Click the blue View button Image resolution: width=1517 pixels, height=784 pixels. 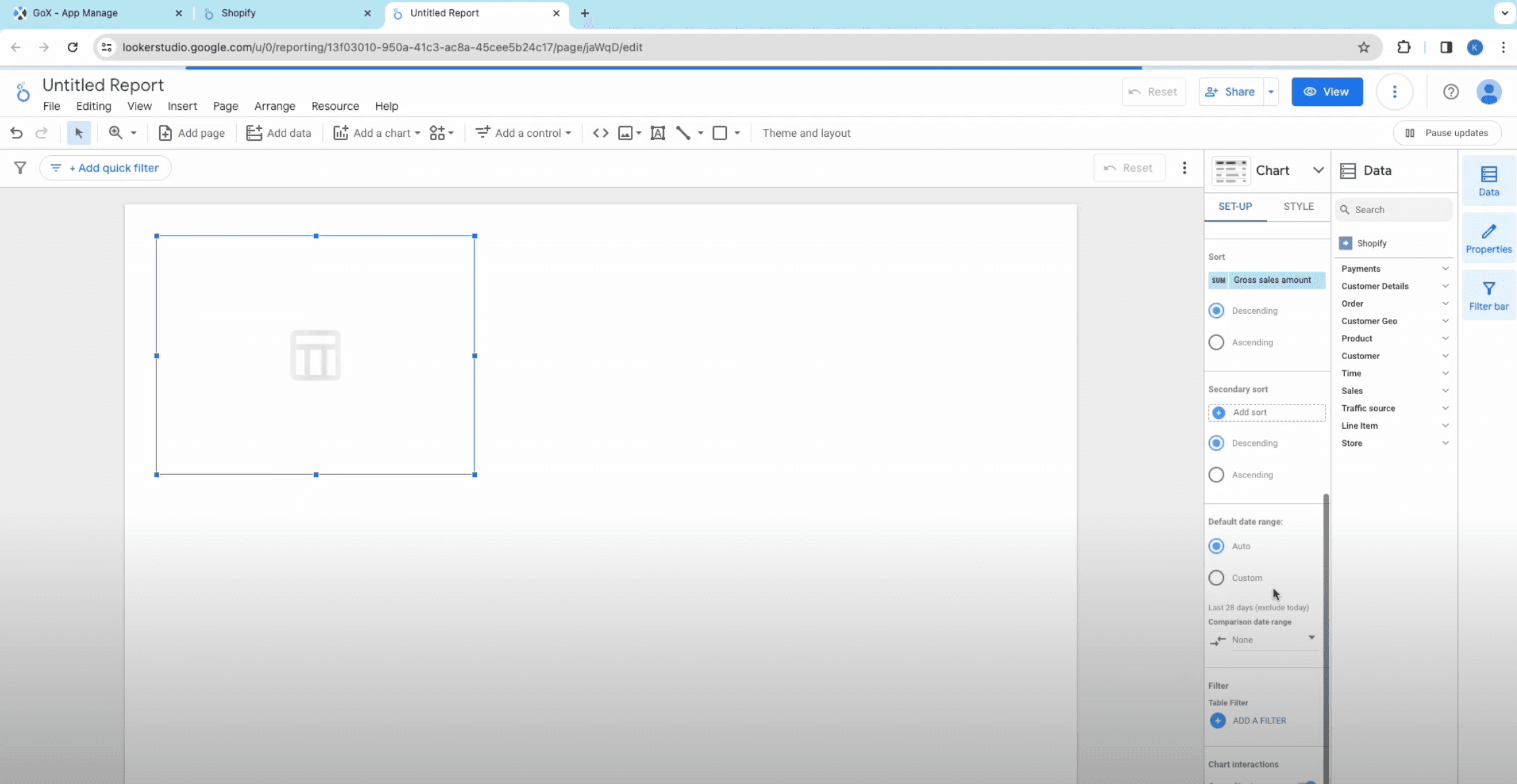click(1326, 91)
